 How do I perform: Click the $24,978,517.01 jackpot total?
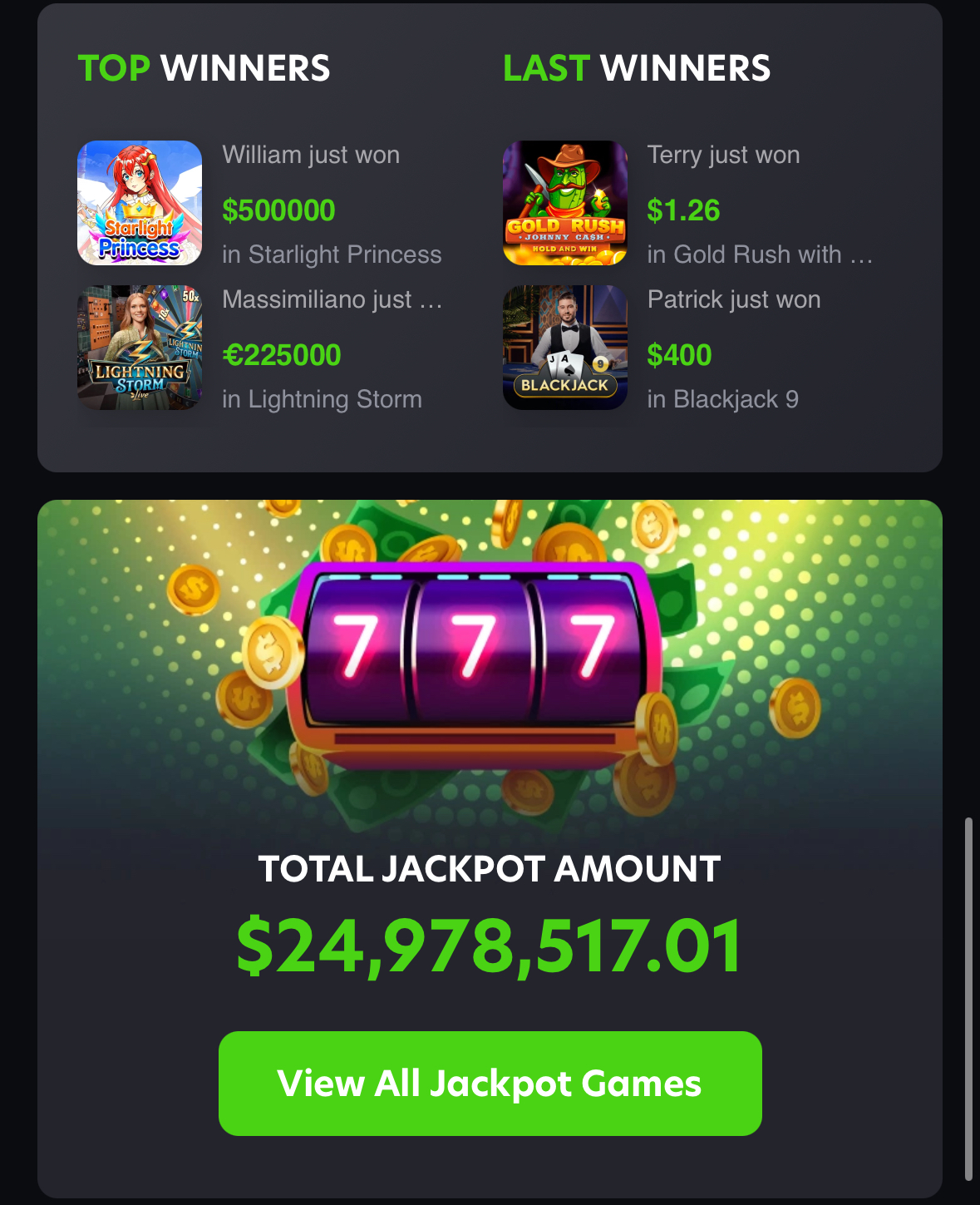490,946
